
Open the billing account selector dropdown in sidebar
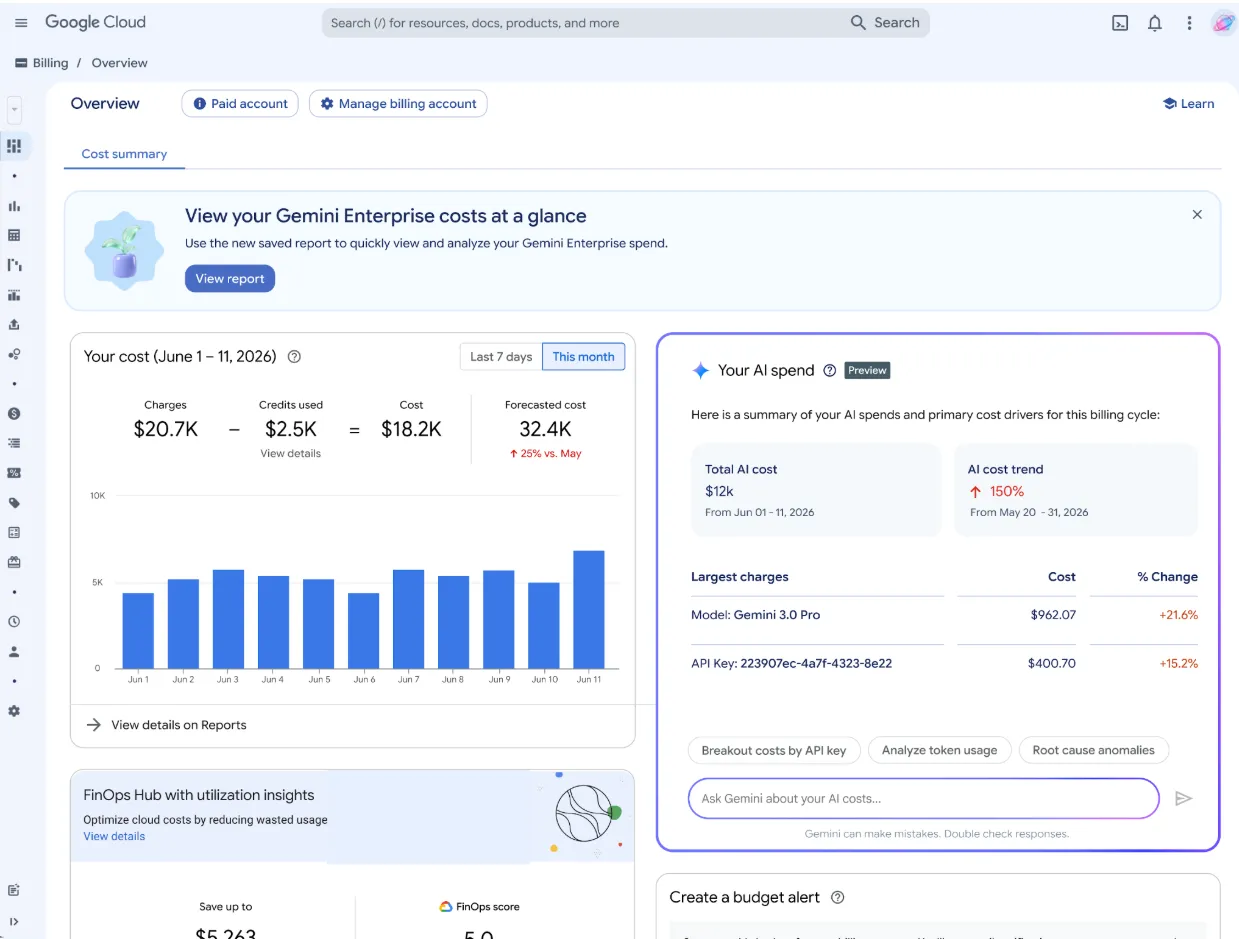click(14, 109)
